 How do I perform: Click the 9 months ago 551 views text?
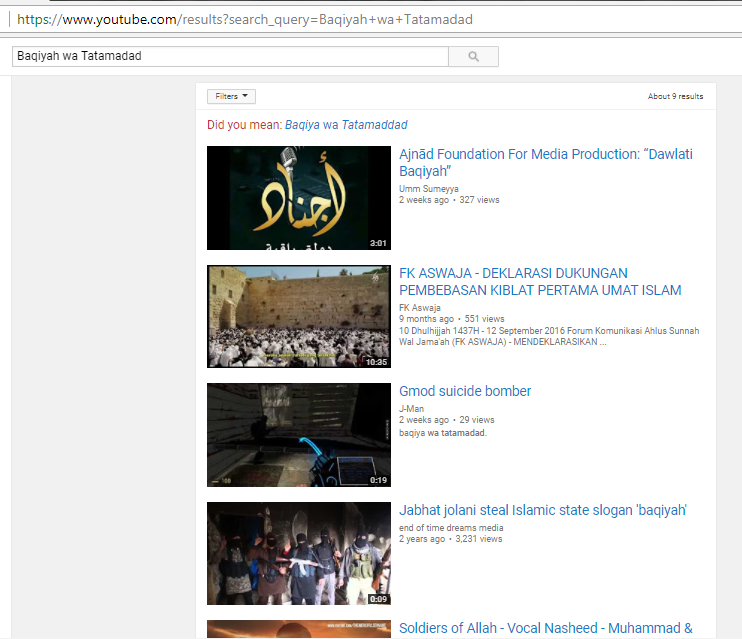pos(451,319)
